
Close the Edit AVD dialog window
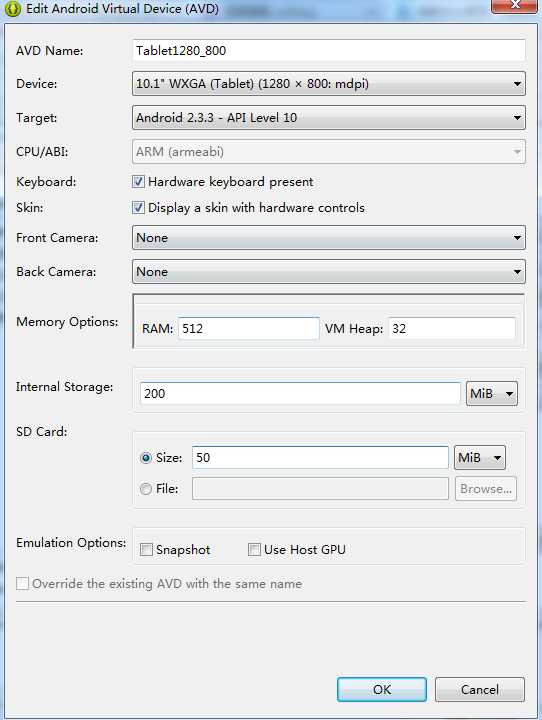coord(514,6)
